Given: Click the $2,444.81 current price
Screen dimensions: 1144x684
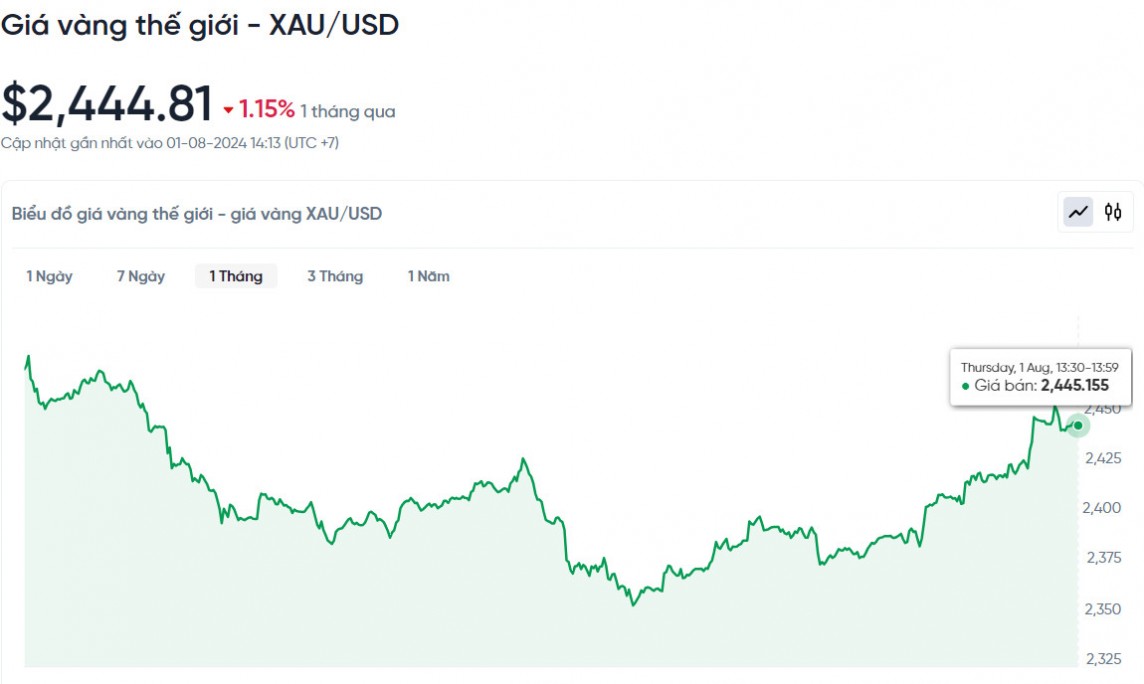Looking at the screenshot, I should 107,104.
